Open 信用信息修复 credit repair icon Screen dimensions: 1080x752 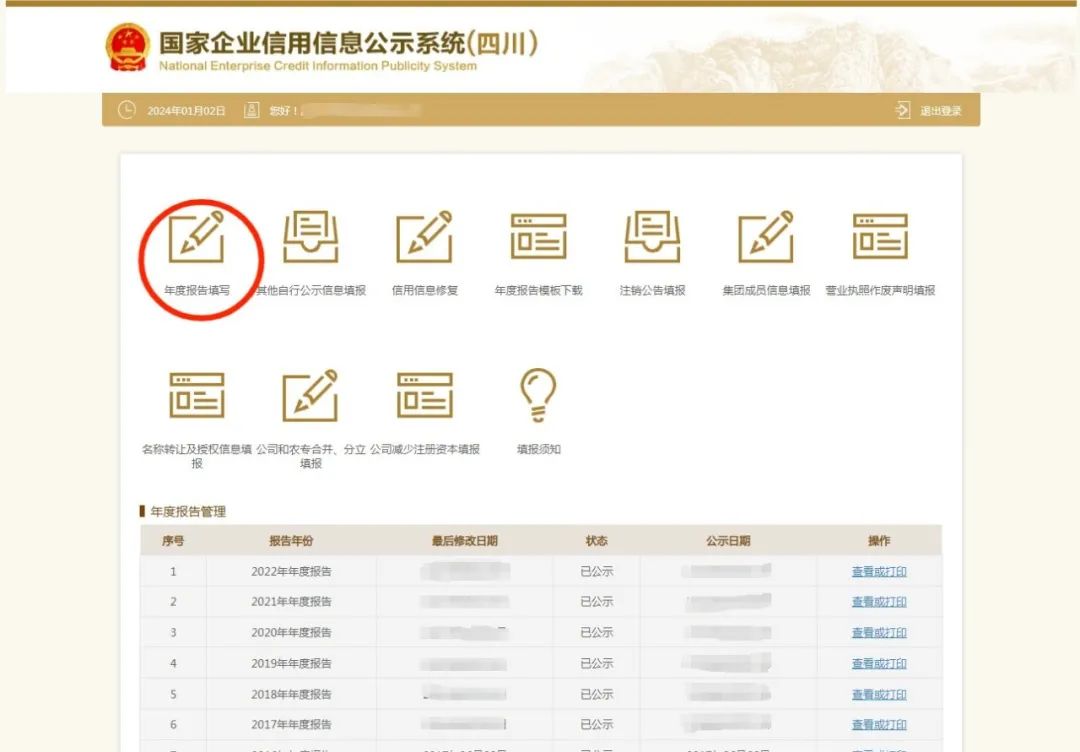pos(424,239)
